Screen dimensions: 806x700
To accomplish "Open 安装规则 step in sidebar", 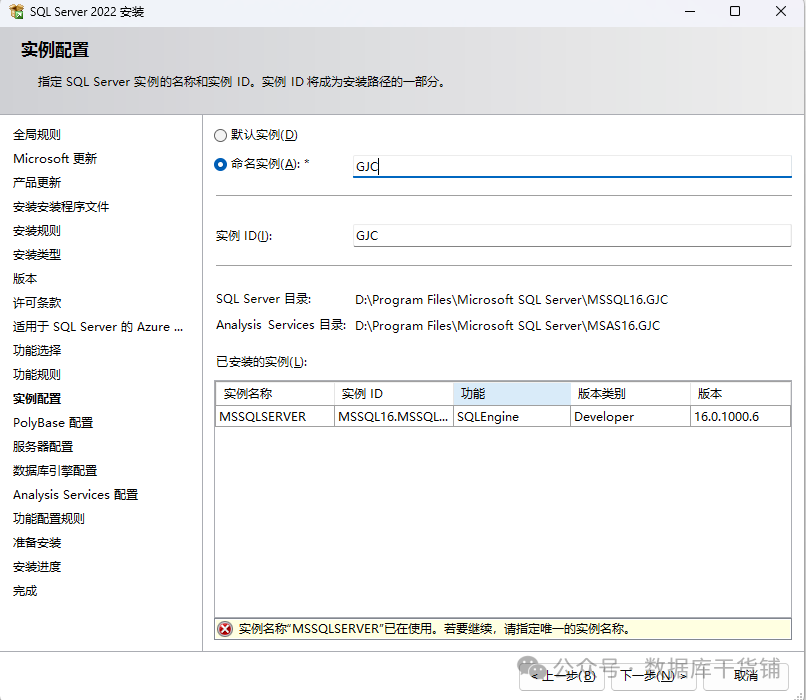I will [37, 231].
